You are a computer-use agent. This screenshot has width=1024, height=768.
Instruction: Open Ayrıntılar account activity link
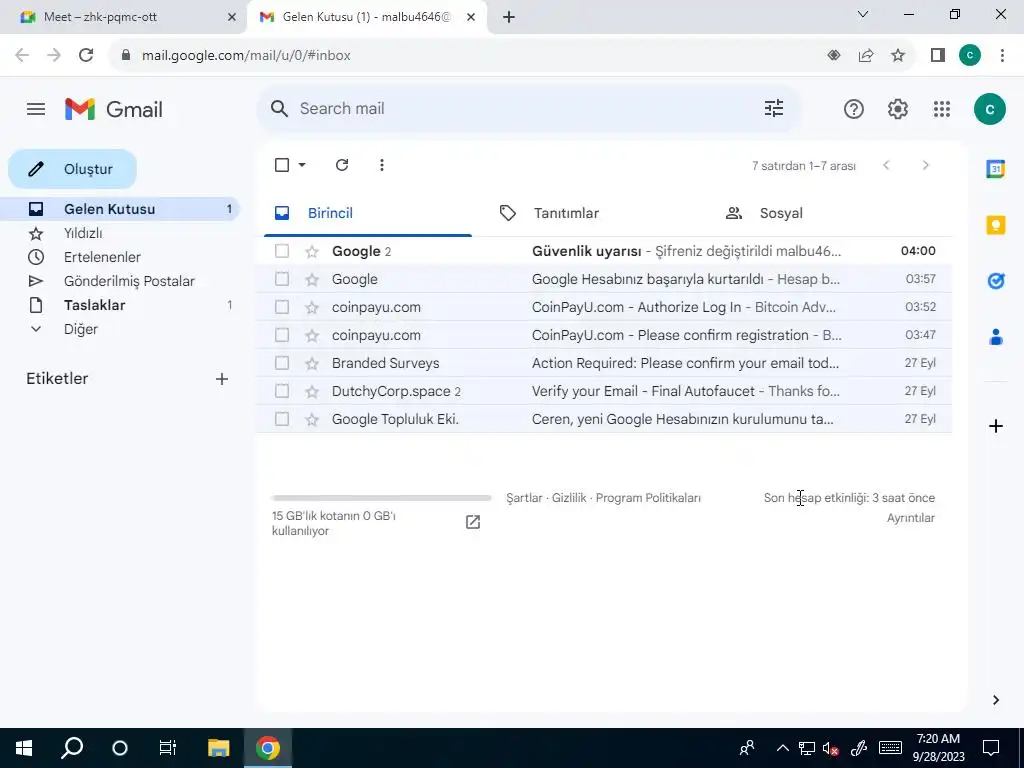pyautogui.click(x=910, y=518)
